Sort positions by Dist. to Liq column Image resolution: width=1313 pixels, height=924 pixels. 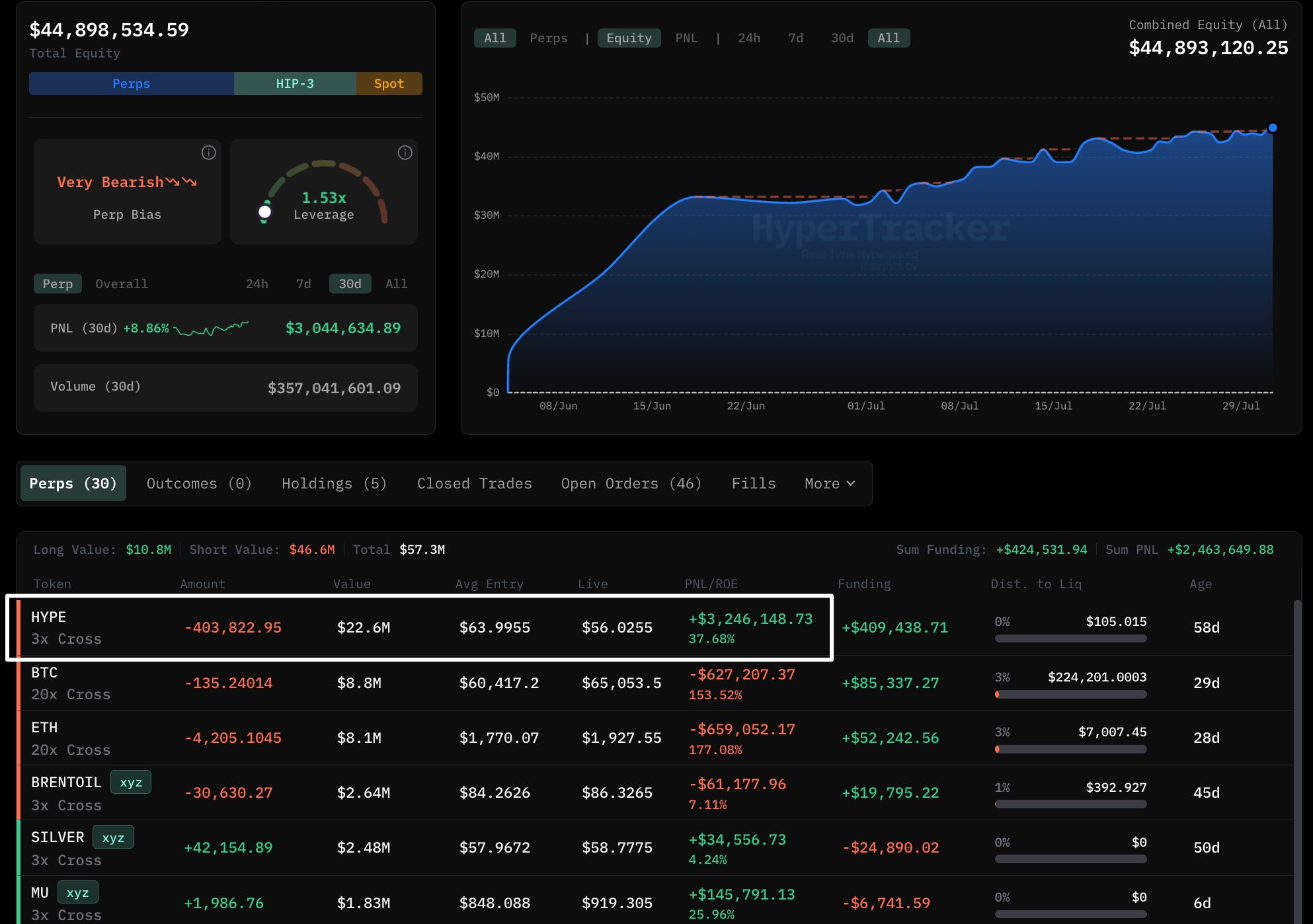(x=1035, y=584)
